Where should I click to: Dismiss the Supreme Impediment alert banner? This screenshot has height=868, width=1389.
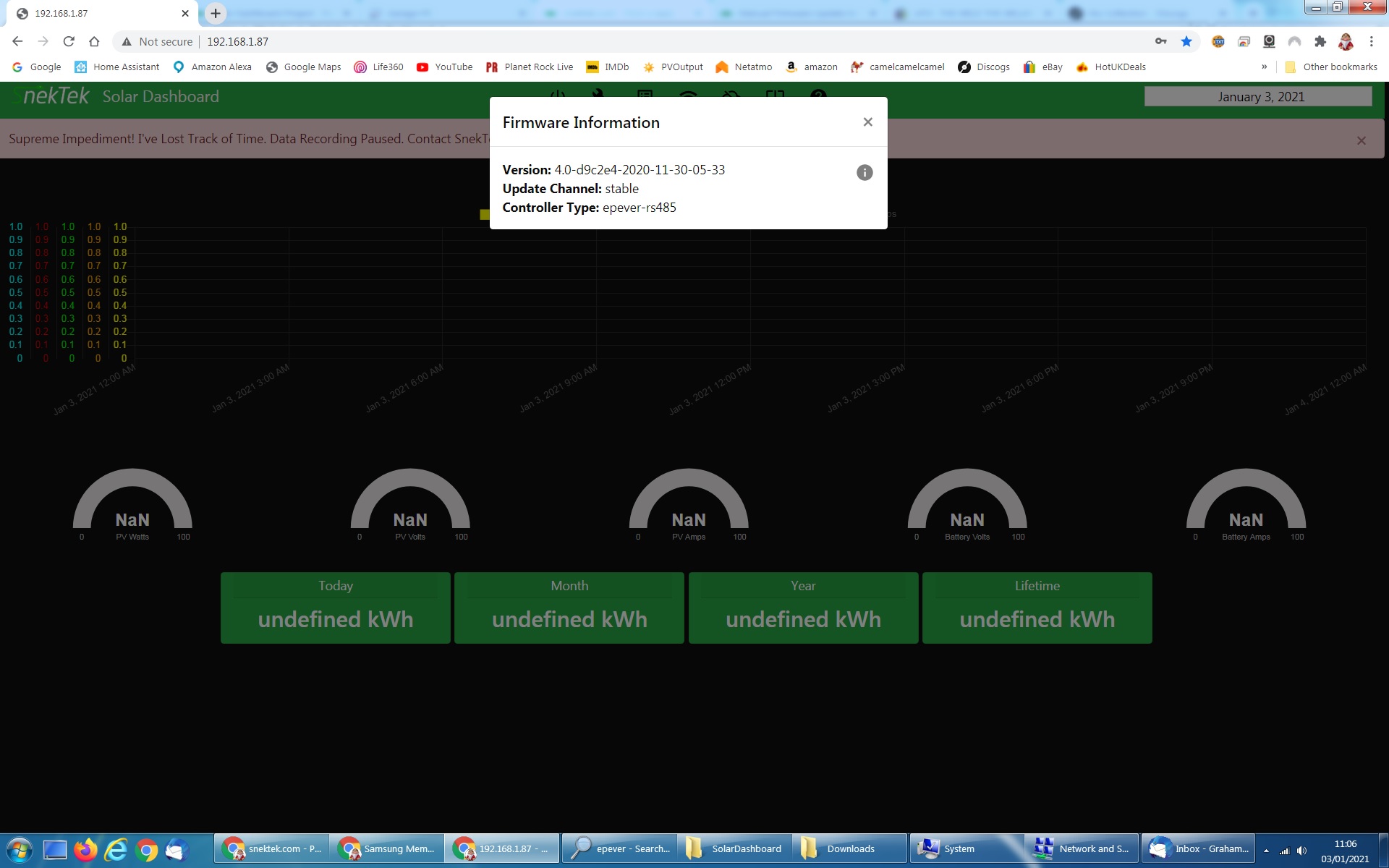1361,140
